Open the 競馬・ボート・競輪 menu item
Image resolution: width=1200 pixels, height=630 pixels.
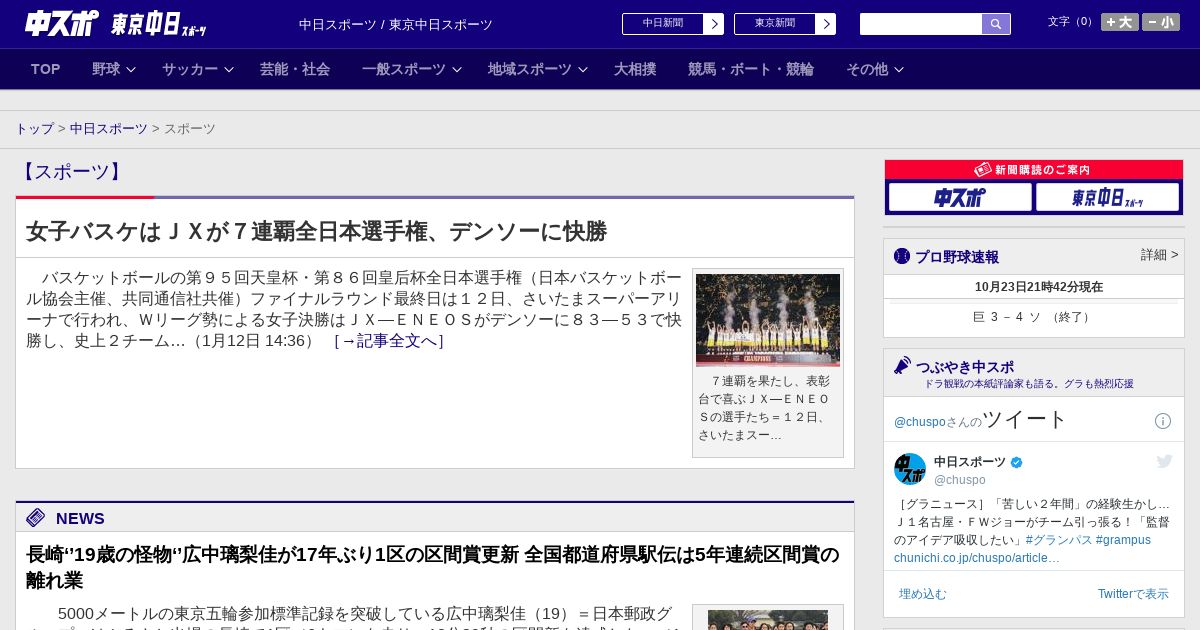pos(751,69)
